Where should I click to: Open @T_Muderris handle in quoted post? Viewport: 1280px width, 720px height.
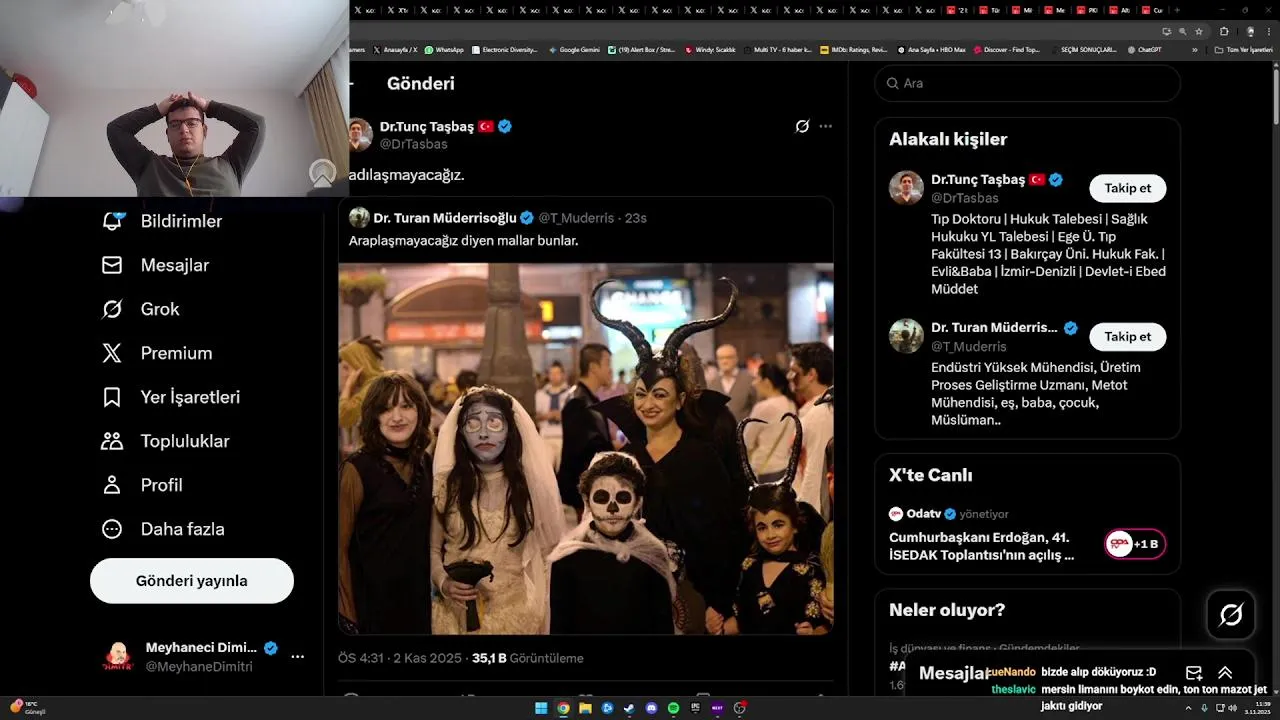[x=576, y=218]
